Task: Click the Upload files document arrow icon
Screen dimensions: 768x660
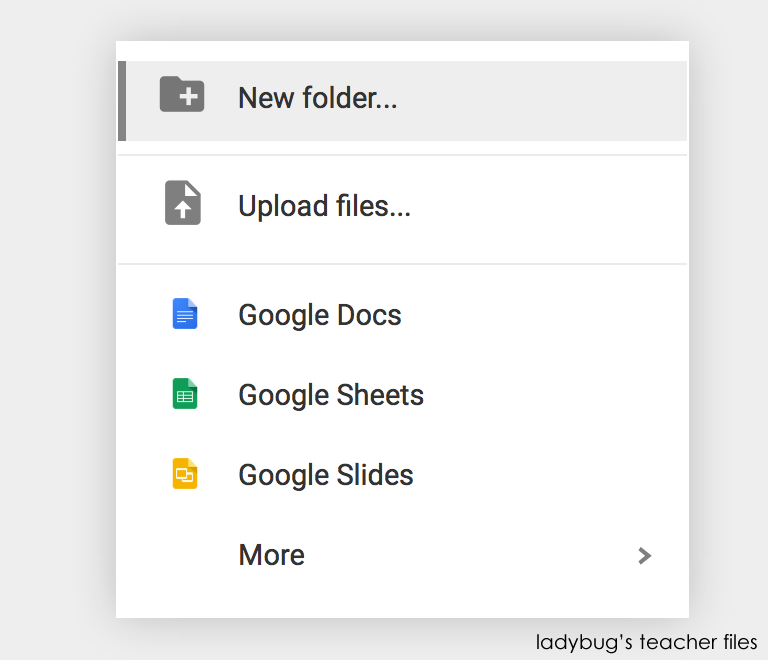Action: (183, 203)
